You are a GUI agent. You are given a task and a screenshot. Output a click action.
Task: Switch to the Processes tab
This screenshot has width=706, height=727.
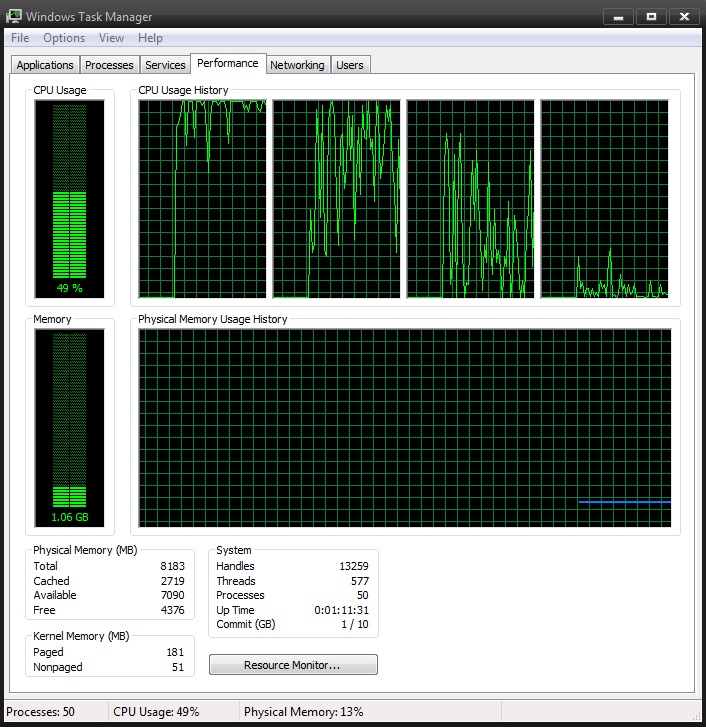click(x=109, y=65)
